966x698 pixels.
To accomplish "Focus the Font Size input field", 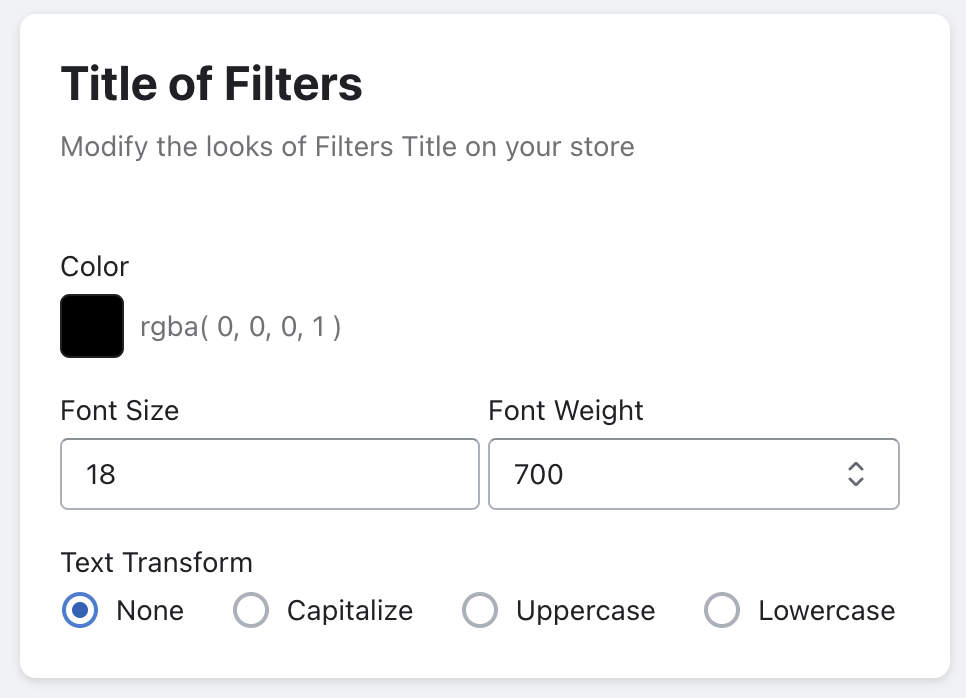I will [270, 474].
